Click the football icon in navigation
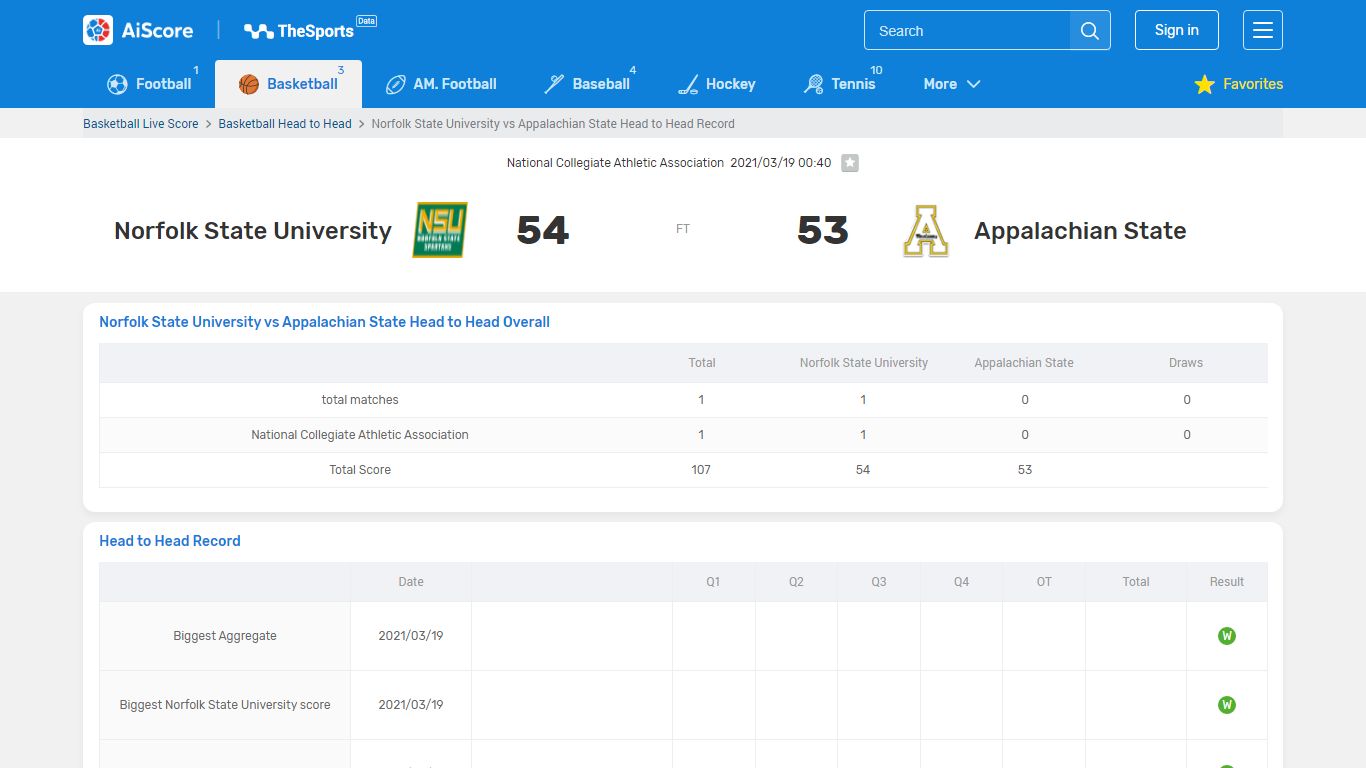Screen dimensions: 1366x768 (x=117, y=84)
